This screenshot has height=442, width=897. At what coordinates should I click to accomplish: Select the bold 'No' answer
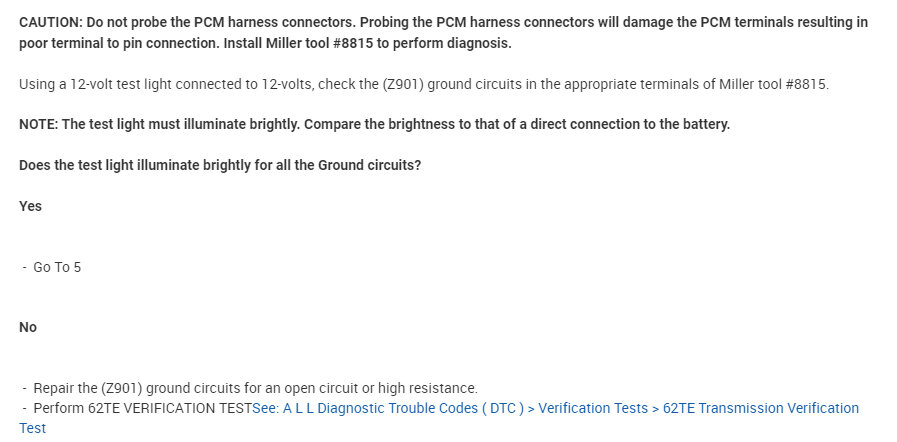(x=28, y=327)
